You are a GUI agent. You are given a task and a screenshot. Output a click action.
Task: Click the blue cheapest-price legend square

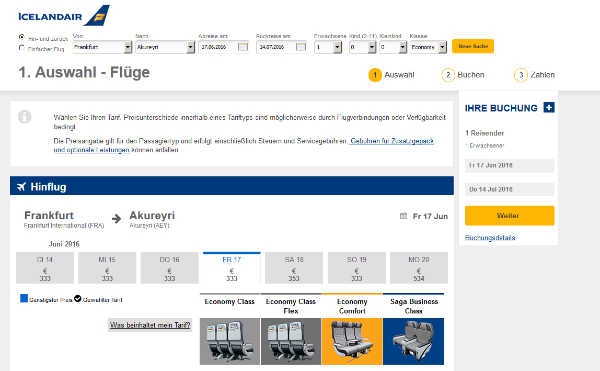[x=24, y=298]
